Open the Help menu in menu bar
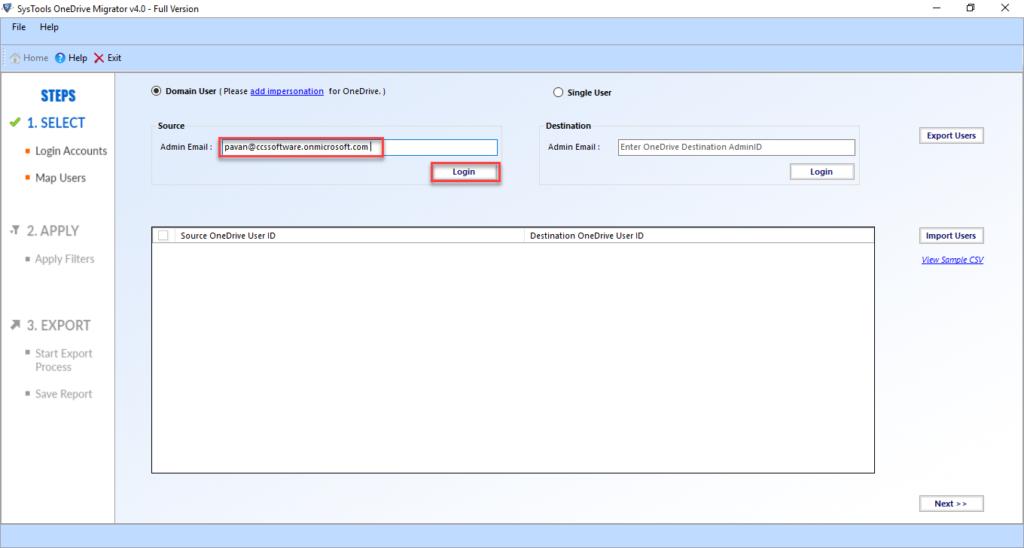Screen dimensions: 1024x548 pyautogui.click(x=49, y=27)
